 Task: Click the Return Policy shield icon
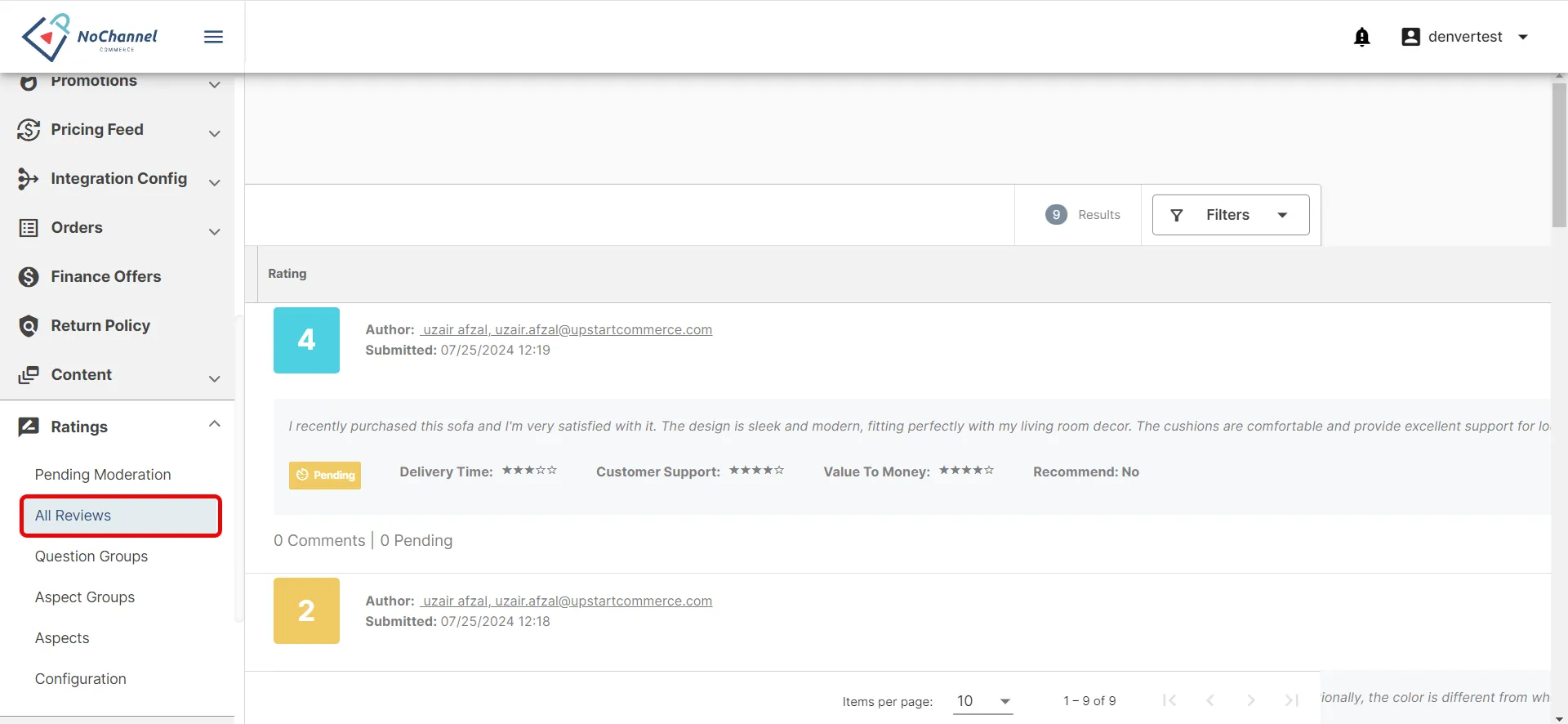[29, 326]
